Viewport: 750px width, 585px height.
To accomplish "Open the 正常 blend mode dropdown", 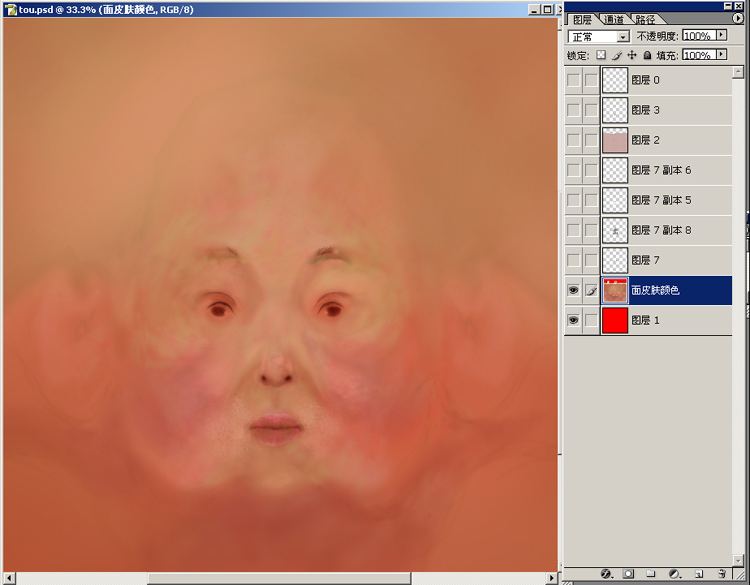I will [x=598, y=36].
